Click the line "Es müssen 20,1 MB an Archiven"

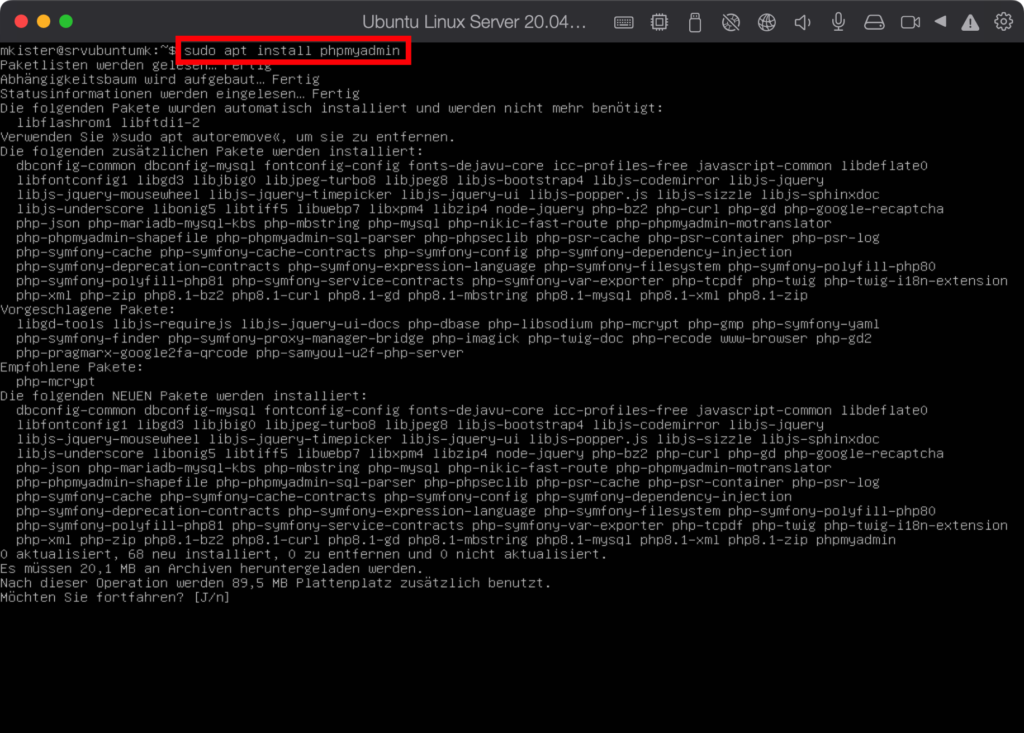click(x=212, y=568)
